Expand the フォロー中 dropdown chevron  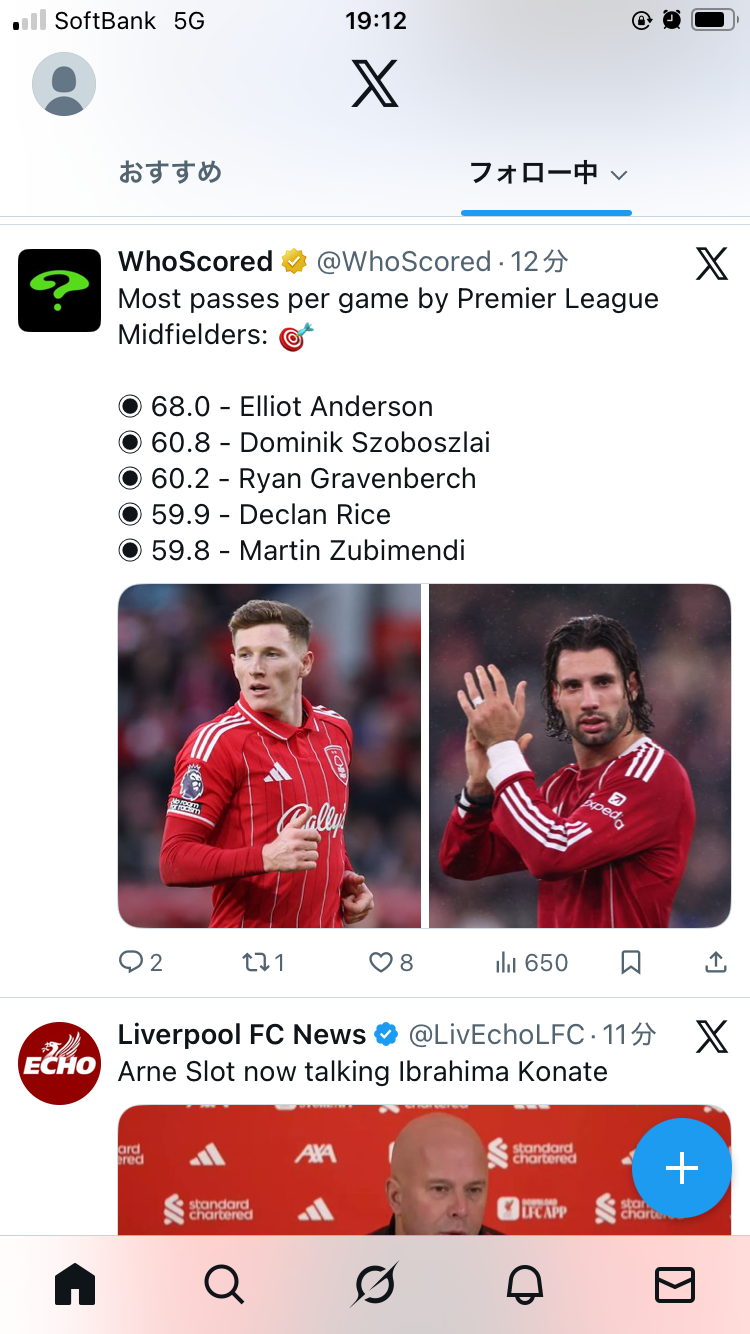619,175
